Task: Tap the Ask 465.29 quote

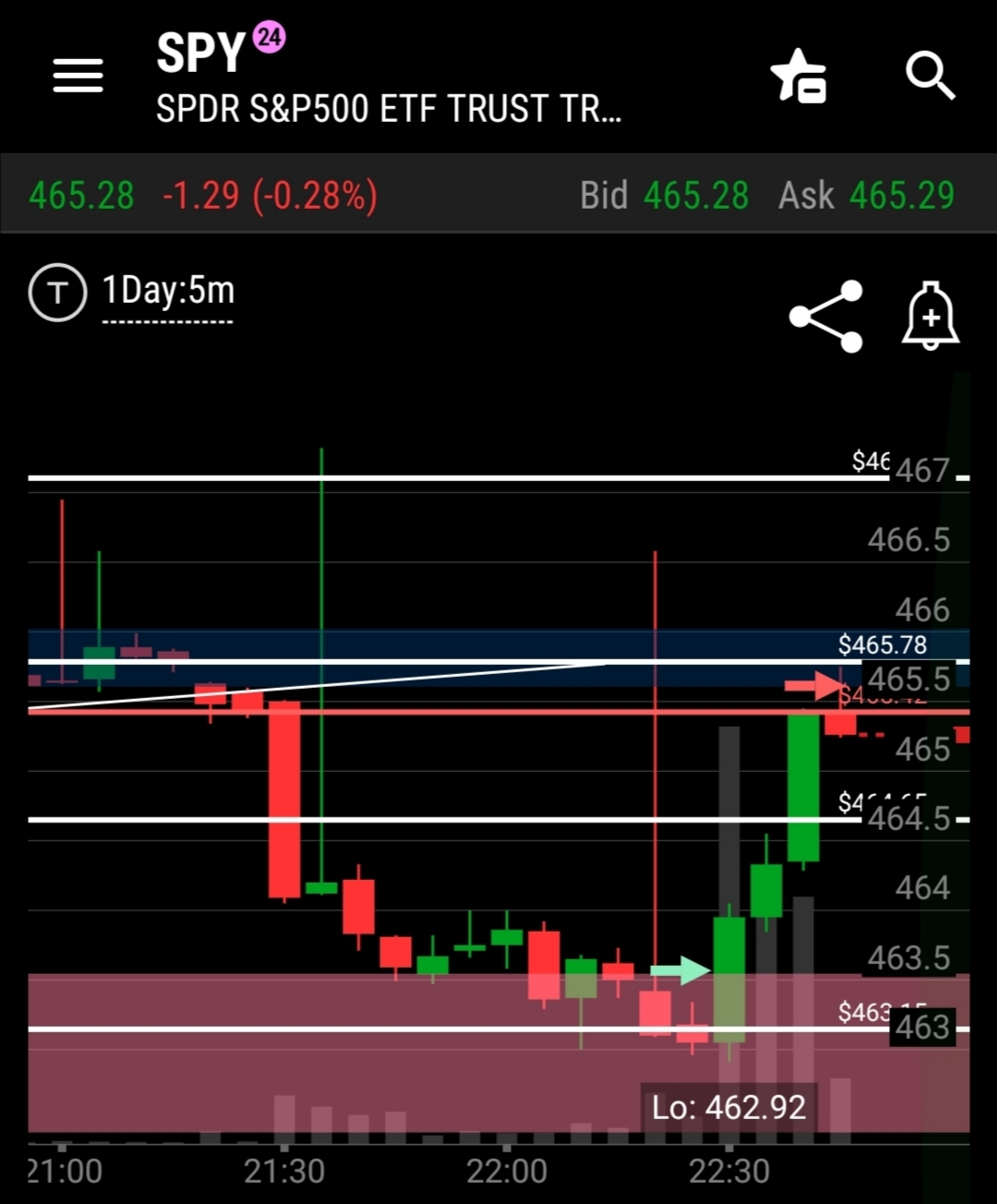Action: 866,196
